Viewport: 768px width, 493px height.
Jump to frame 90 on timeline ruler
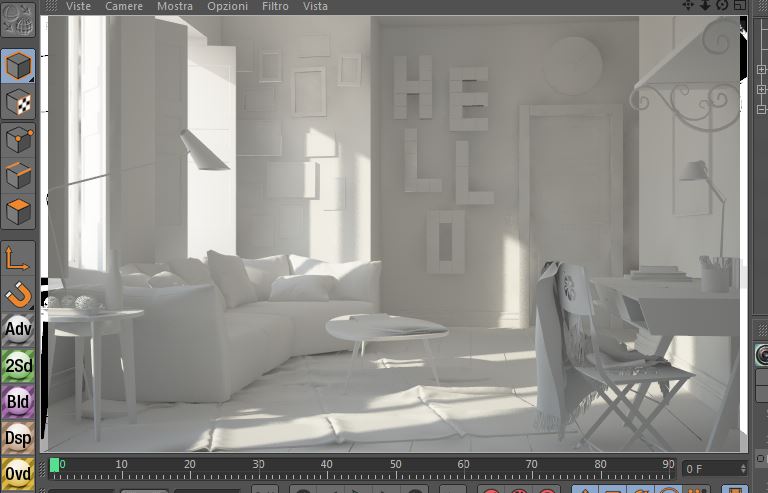668,464
